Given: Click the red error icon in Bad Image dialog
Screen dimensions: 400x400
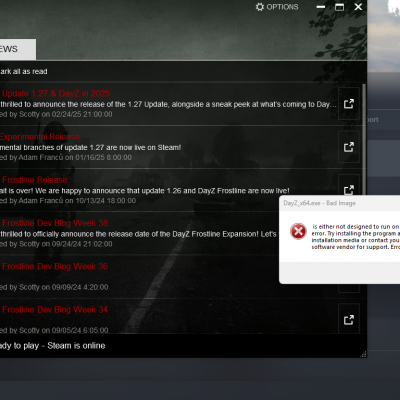Looking at the screenshot, I should (x=298, y=231).
